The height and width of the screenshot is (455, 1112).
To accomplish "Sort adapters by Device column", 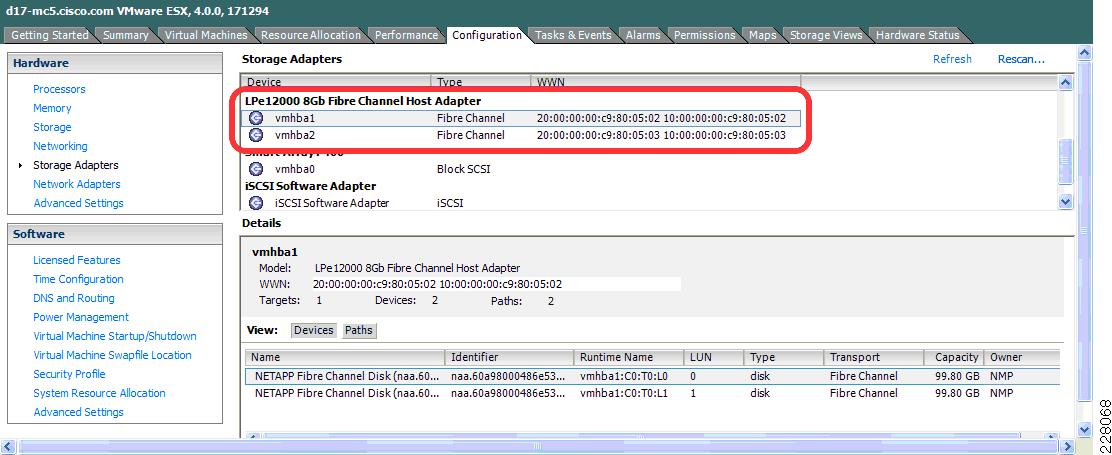I will [x=336, y=82].
